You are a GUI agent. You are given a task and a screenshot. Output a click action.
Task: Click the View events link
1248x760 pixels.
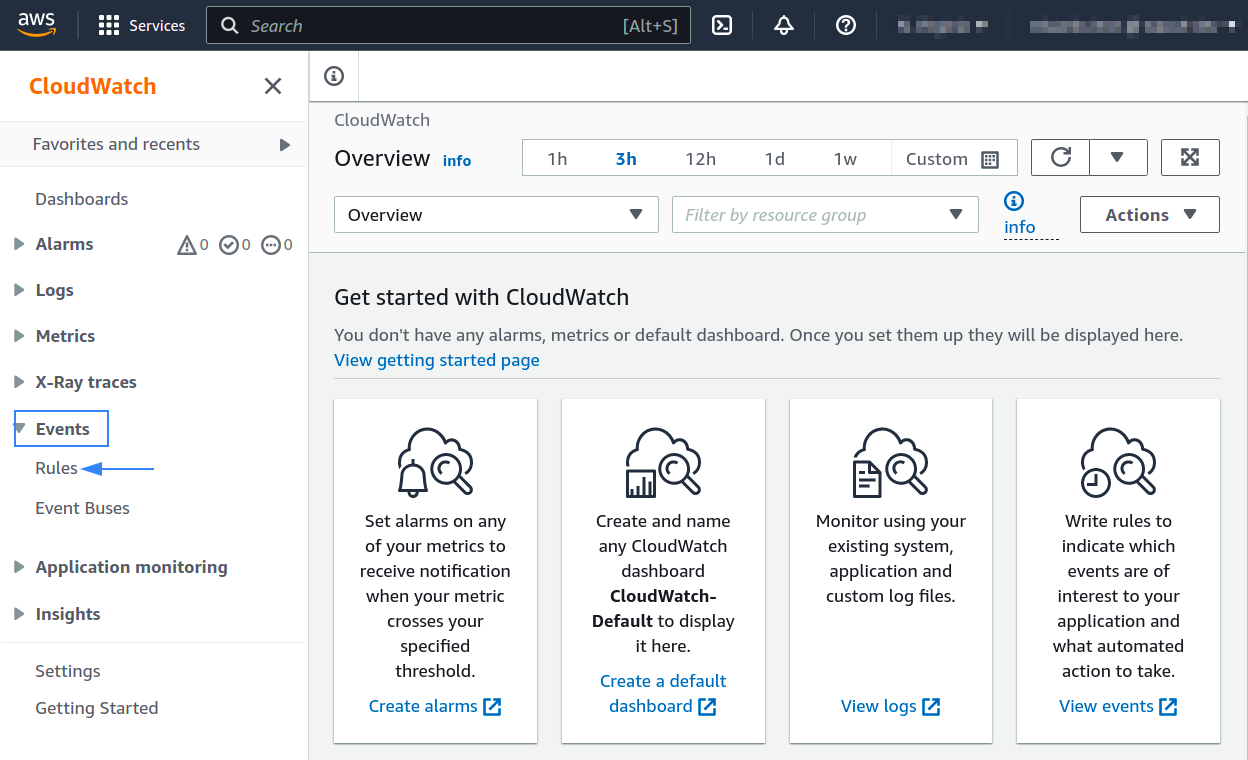[x=1118, y=706]
